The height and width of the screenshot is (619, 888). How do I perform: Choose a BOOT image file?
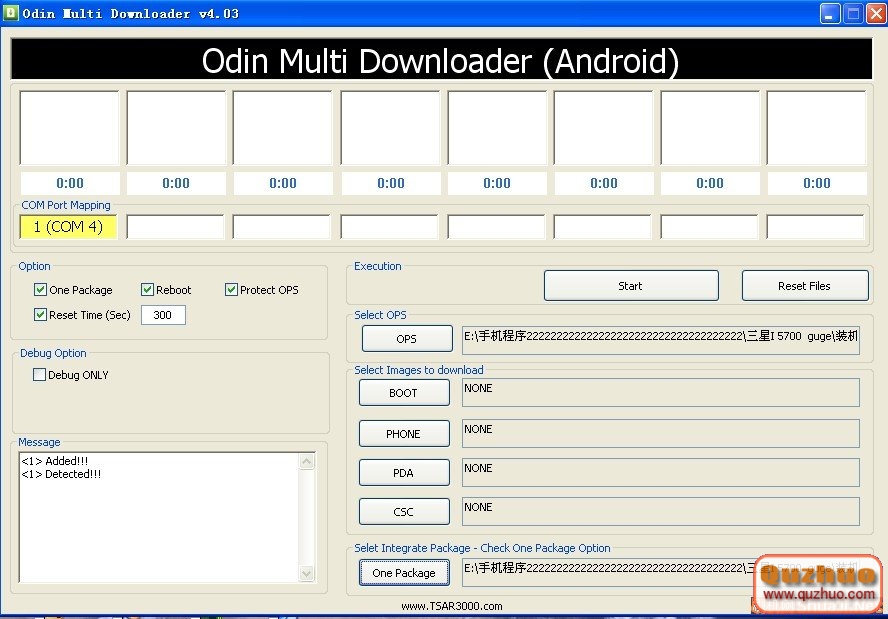click(x=404, y=393)
